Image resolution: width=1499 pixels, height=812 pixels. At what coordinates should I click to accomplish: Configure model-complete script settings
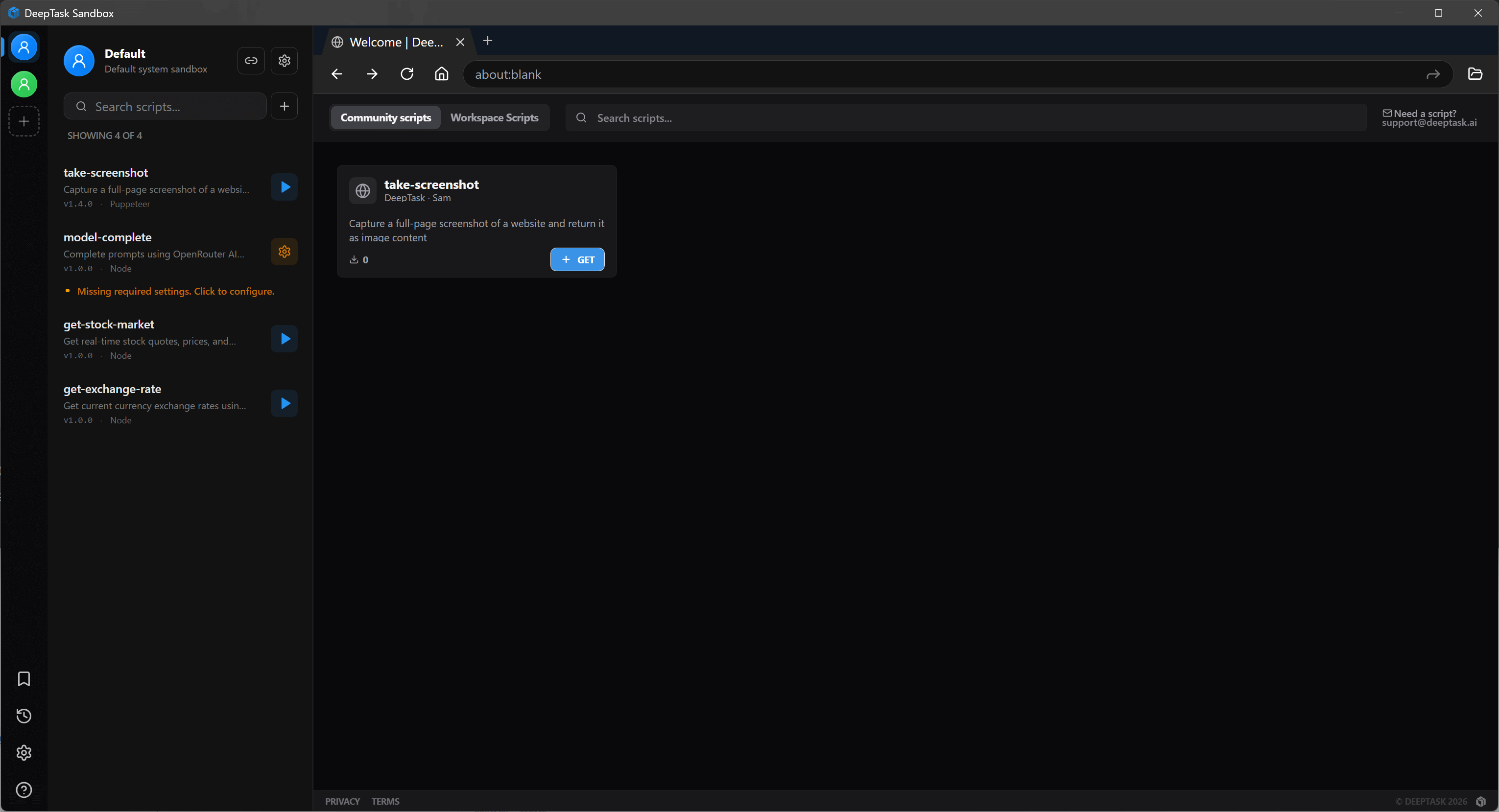(284, 251)
